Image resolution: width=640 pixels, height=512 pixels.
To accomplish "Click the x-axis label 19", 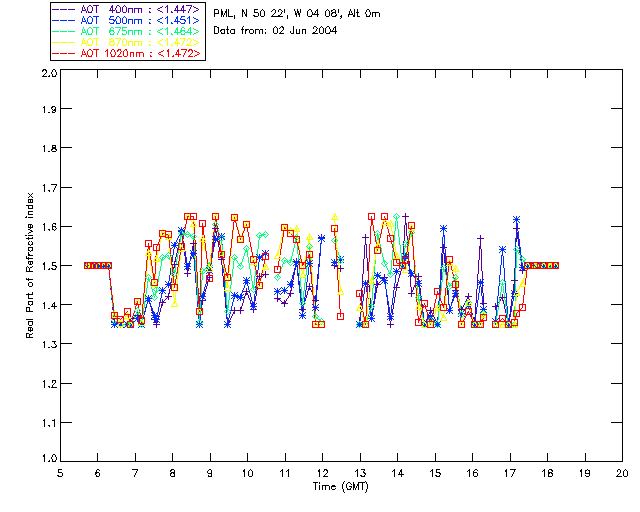I will [x=585, y=473].
